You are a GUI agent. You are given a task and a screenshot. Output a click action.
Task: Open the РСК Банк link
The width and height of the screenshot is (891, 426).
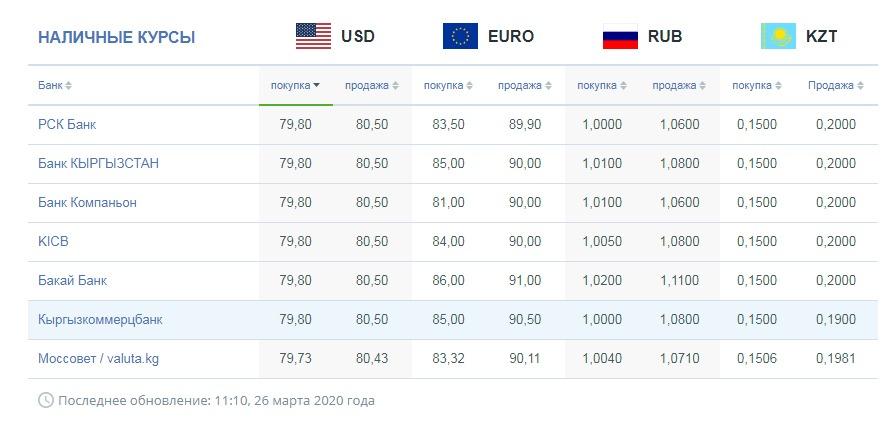[x=67, y=124]
